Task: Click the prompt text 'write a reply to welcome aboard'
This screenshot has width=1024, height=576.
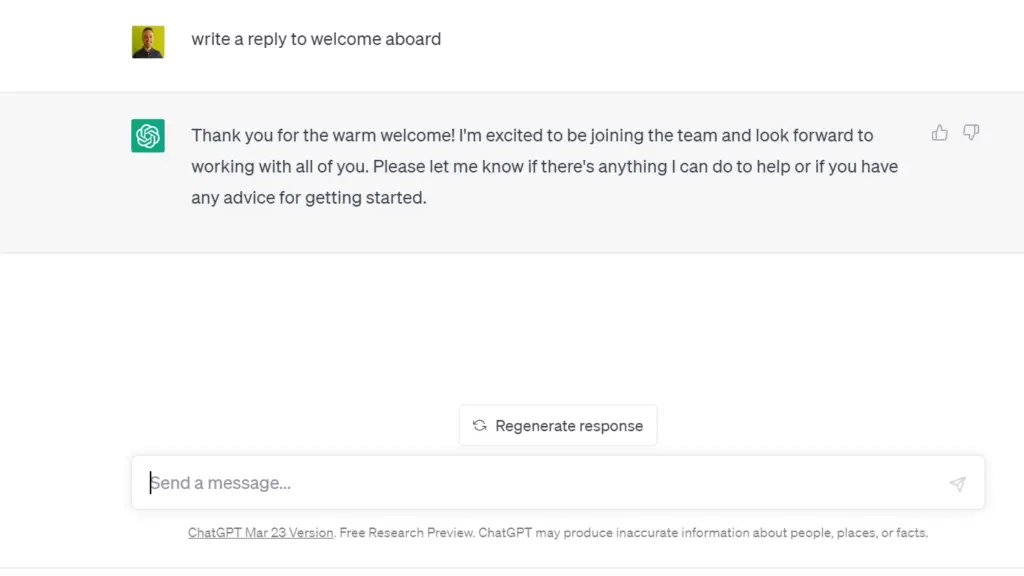Action: coord(316,39)
